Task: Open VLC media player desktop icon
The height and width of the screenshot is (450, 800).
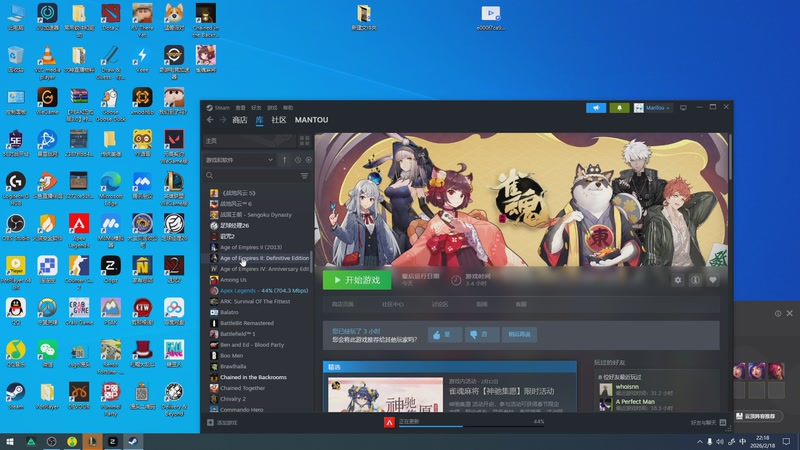Action: tap(47, 63)
